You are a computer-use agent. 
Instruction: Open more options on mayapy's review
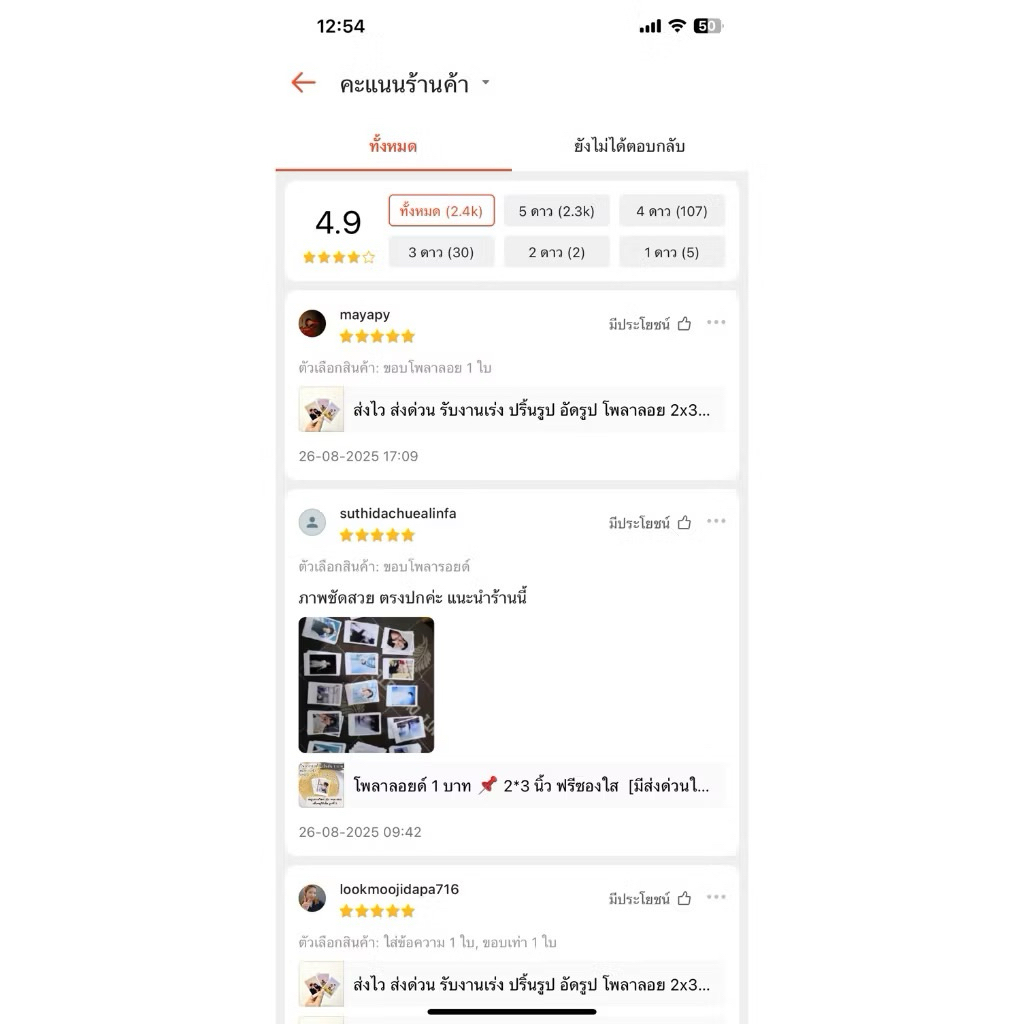pyautogui.click(x=716, y=322)
